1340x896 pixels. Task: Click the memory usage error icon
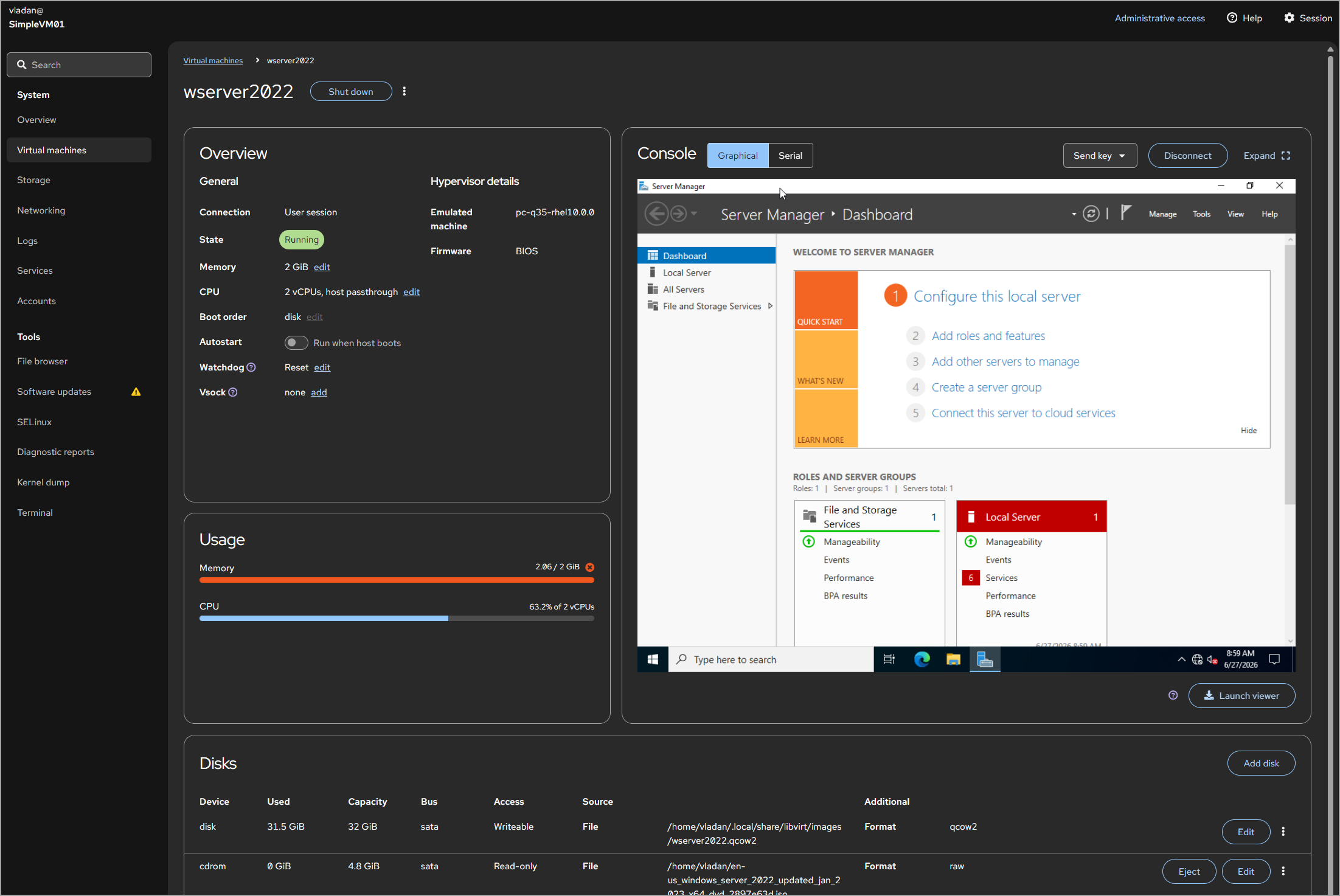pyautogui.click(x=590, y=567)
